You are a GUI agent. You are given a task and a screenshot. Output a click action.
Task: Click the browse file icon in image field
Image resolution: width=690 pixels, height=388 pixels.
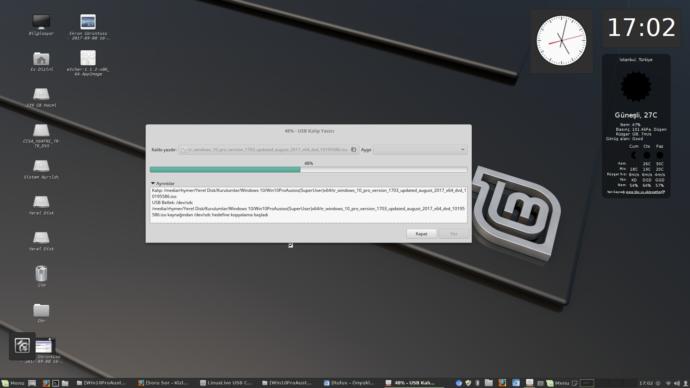pos(353,150)
